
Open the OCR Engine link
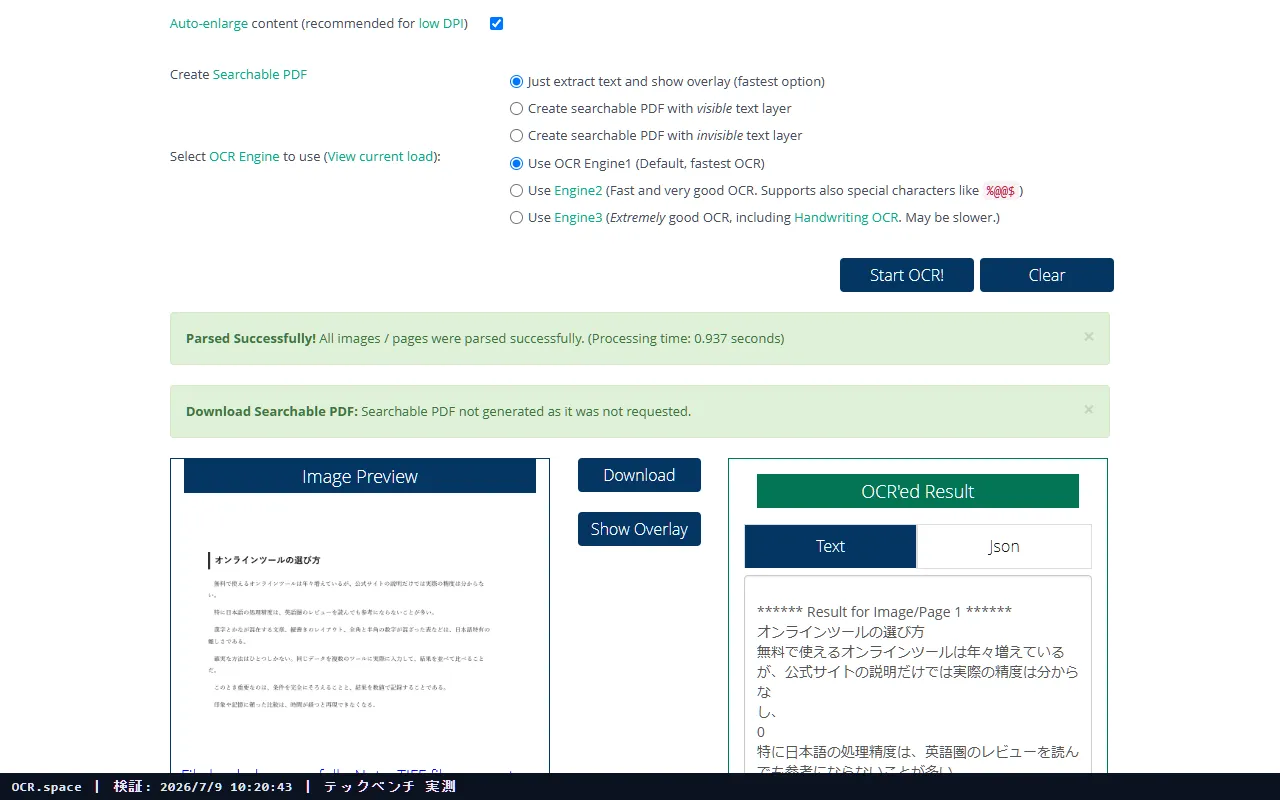coord(244,156)
